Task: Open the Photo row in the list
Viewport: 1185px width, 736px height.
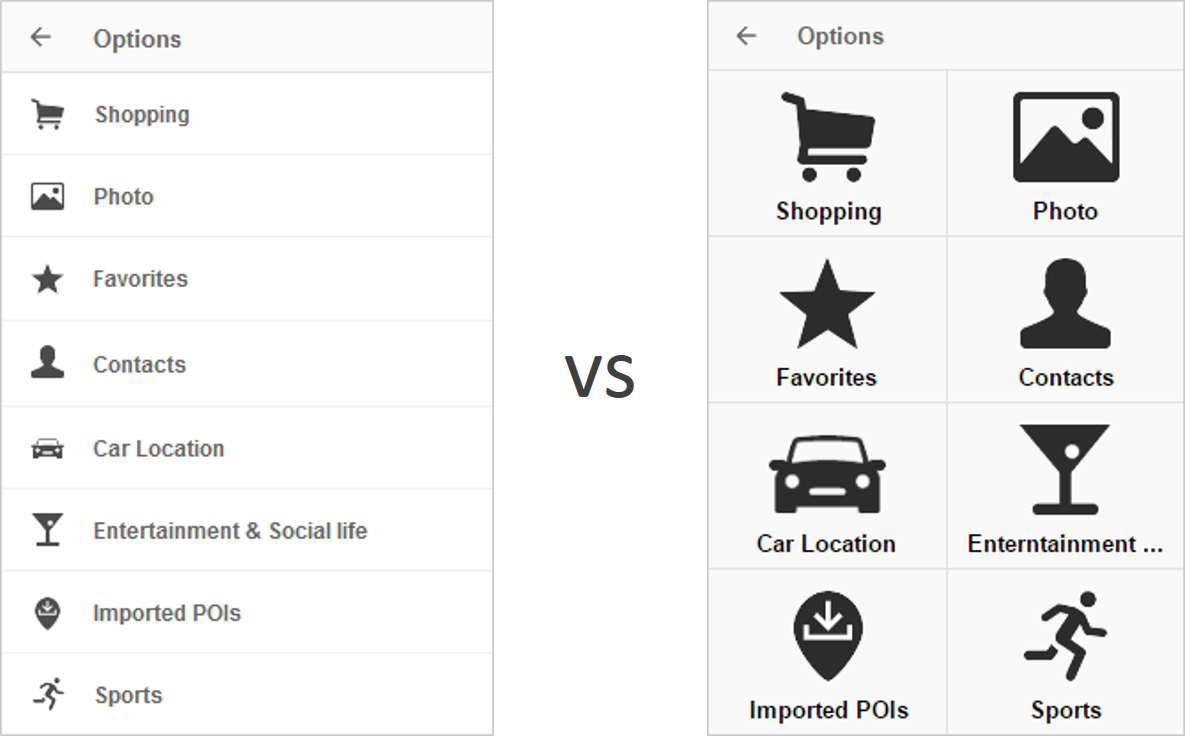Action: click(x=247, y=196)
